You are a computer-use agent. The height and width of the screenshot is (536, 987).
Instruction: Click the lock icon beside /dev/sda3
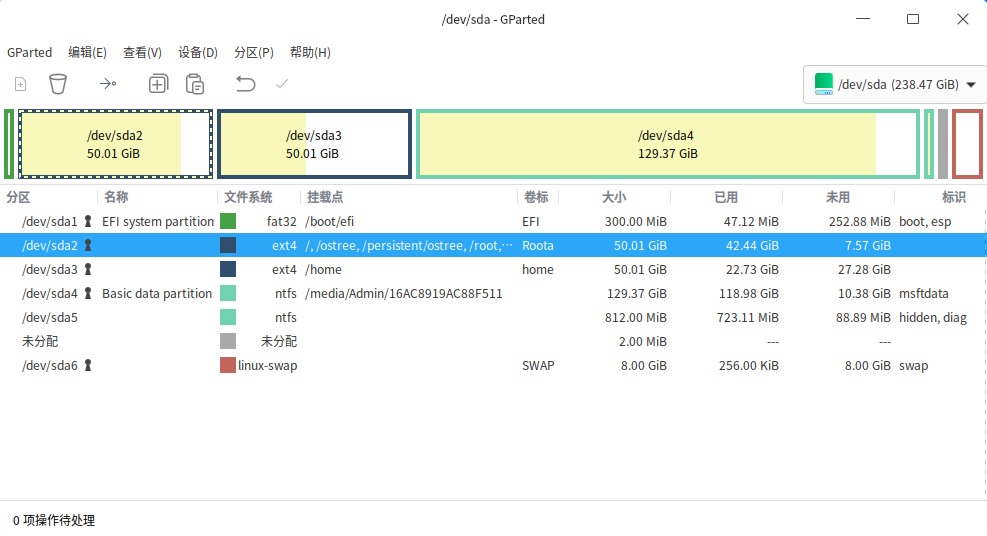tap(88, 269)
